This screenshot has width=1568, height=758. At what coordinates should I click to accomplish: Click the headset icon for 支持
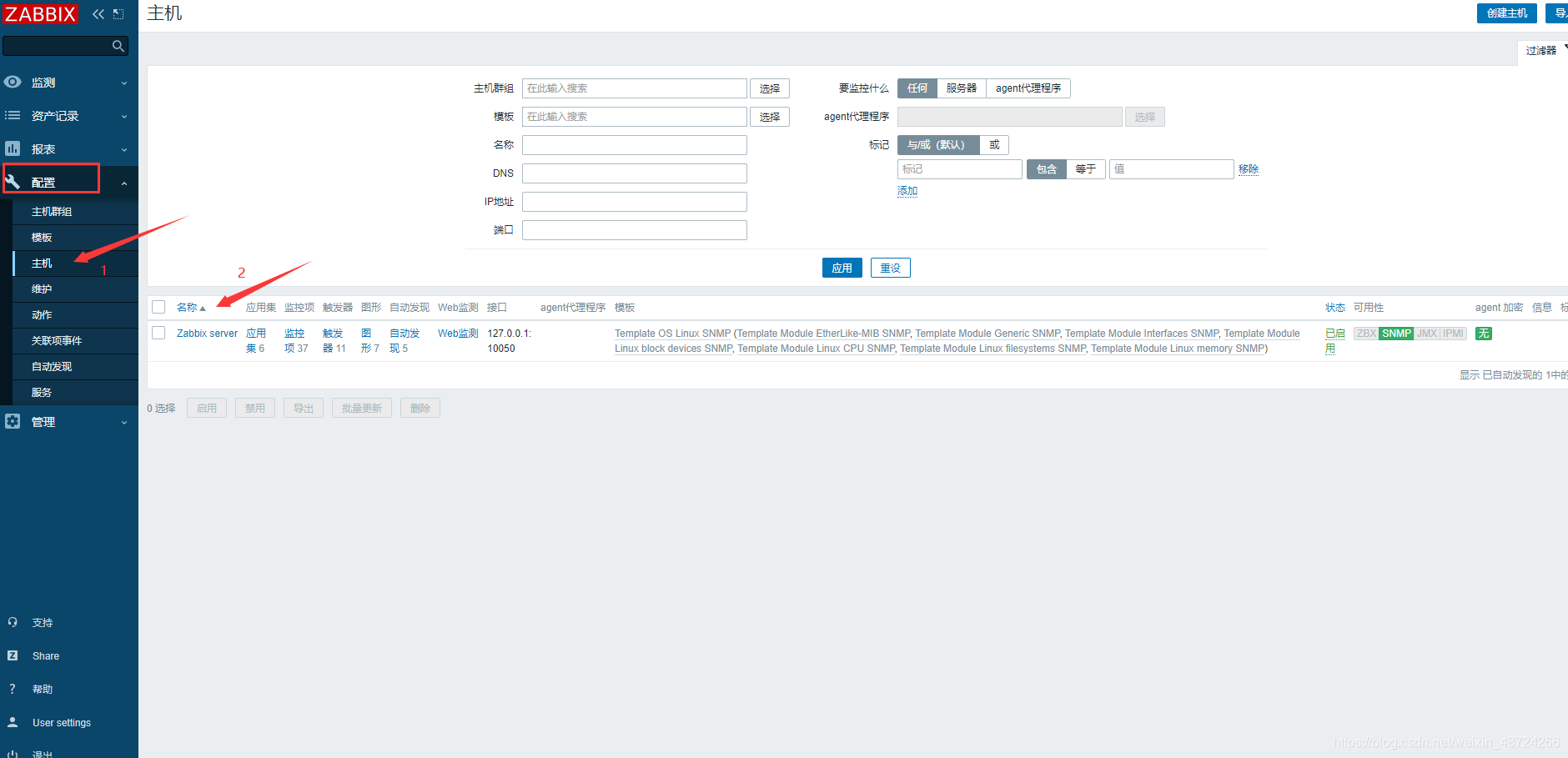click(x=13, y=622)
